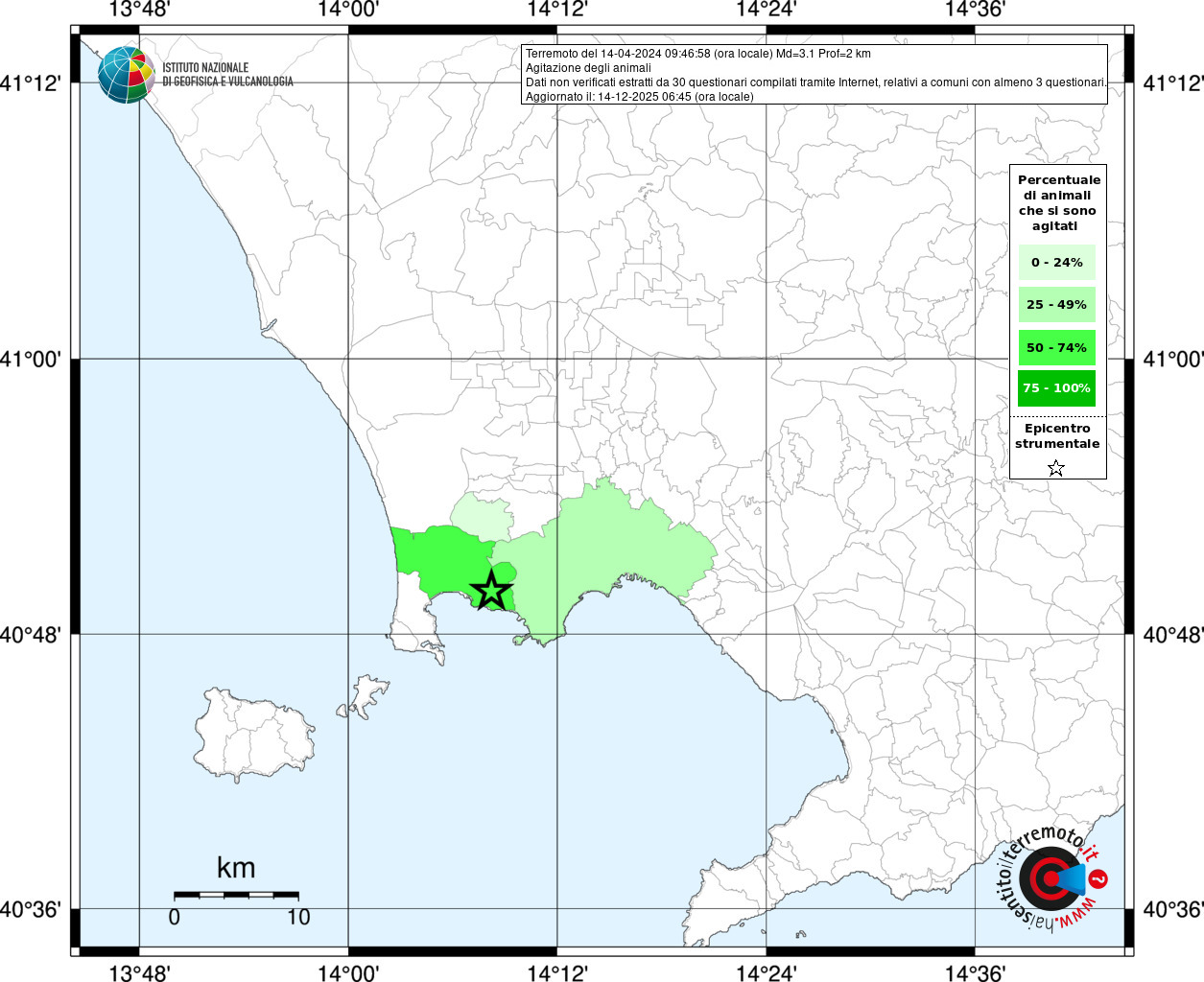The height and width of the screenshot is (982, 1204).
Task: Click the 'Epicentro strumentale' legend label
Action: pyautogui.click(x=1057, y=436)
